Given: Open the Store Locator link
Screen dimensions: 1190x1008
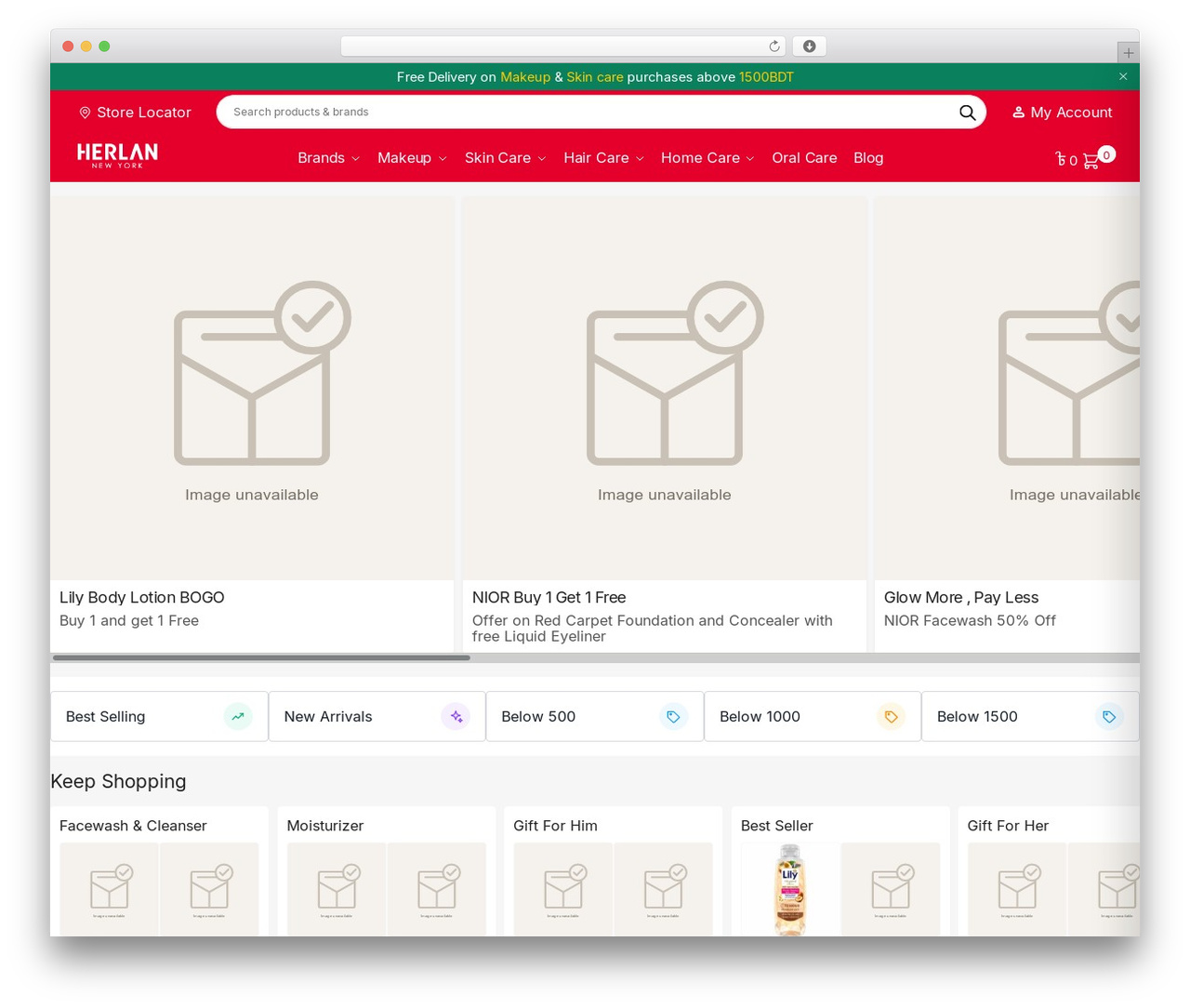Looking at the screenshot, I should (x=135, y=113).
